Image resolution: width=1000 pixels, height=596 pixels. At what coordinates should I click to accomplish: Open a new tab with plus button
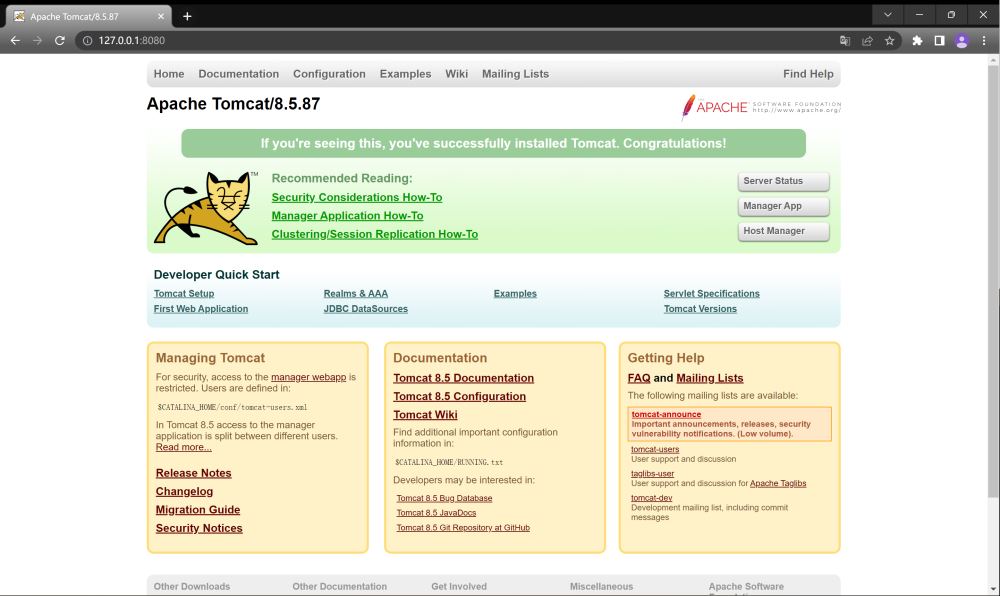(187, 17)
